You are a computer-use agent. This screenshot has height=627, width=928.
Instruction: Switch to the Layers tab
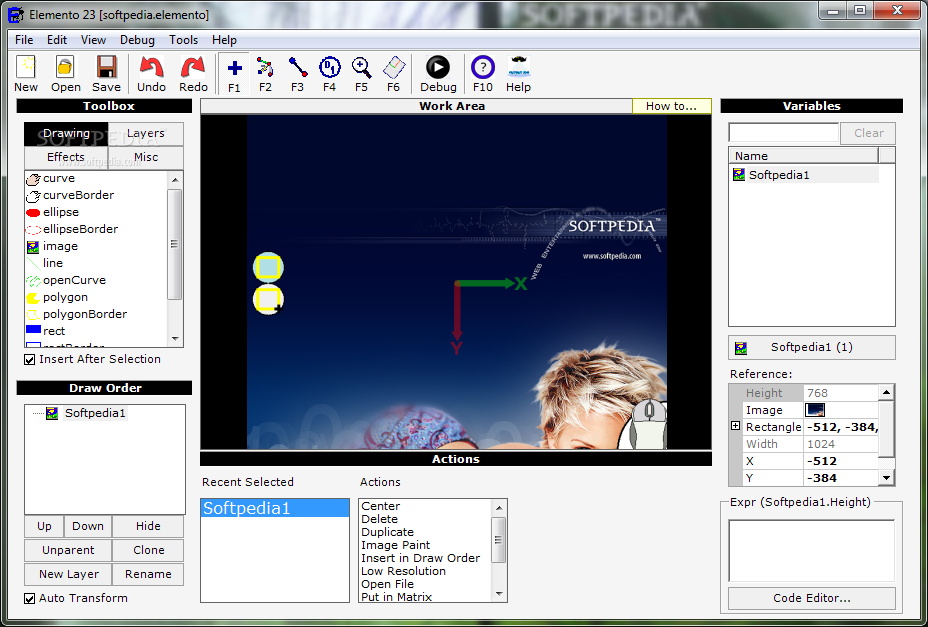coord(146,134)
